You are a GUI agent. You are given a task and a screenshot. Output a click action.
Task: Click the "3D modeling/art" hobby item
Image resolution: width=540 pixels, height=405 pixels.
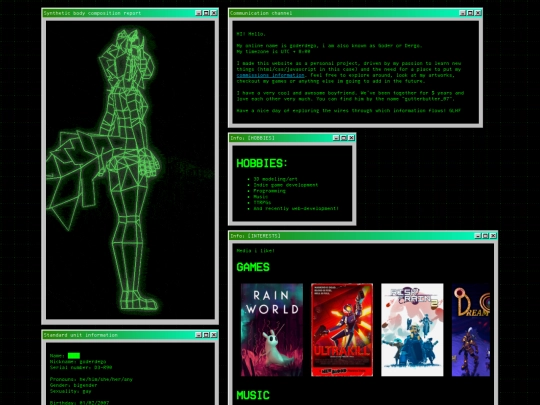[275, 179]
